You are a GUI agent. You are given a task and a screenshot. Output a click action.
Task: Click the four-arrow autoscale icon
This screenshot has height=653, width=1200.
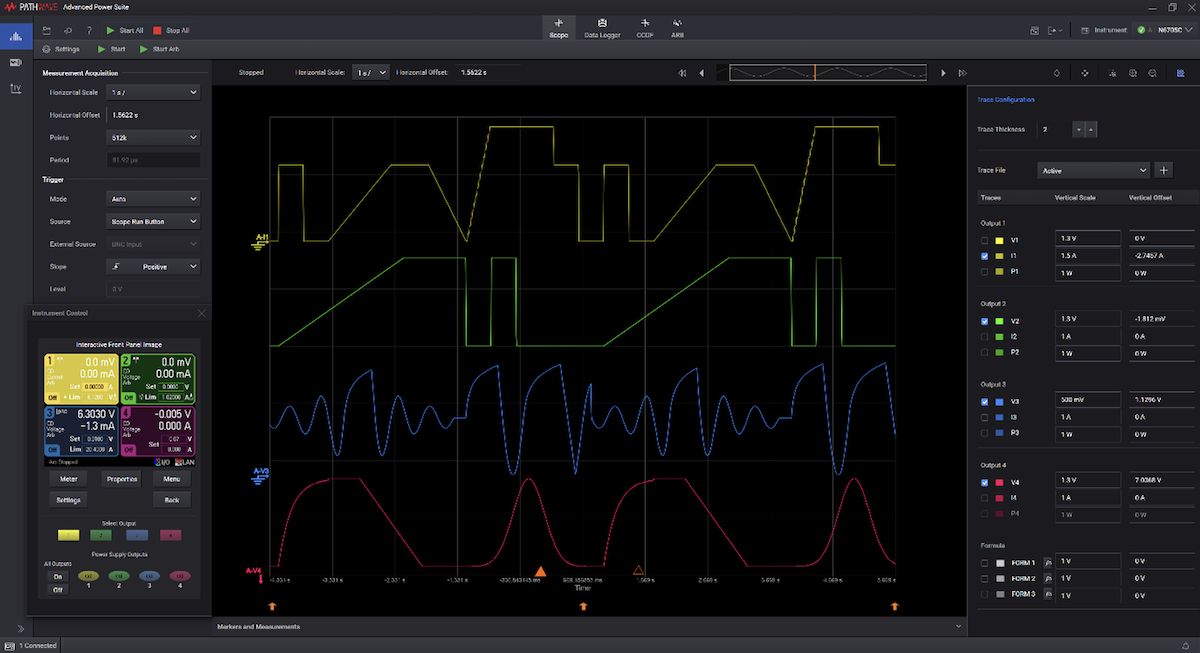1085,73
